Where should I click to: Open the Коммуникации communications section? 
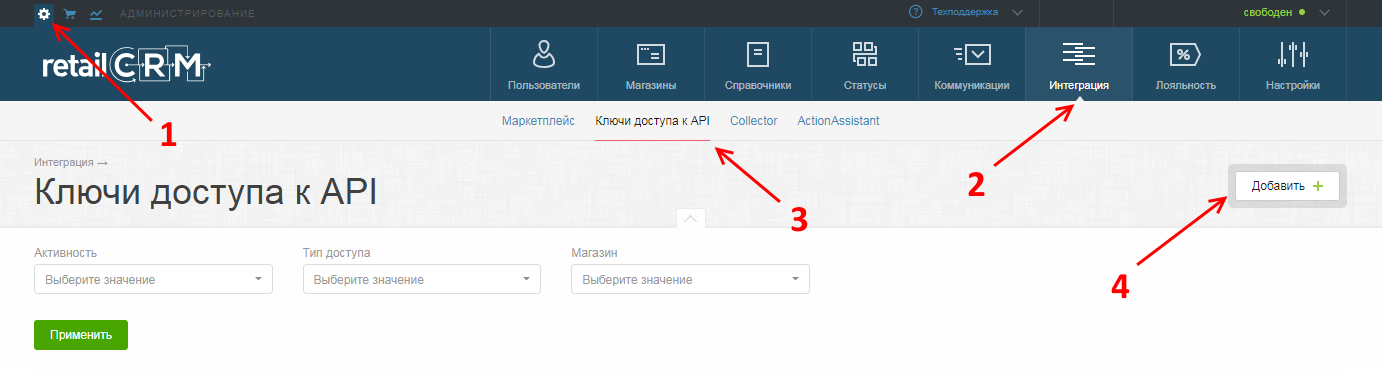[972, 65]
